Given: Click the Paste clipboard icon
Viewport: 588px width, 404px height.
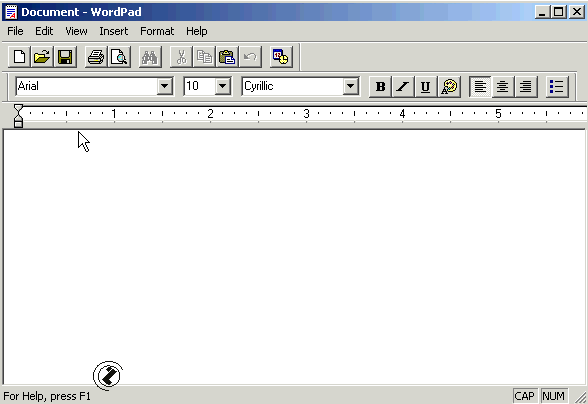Looking at the screenshot, I should (x=227, y=57).
